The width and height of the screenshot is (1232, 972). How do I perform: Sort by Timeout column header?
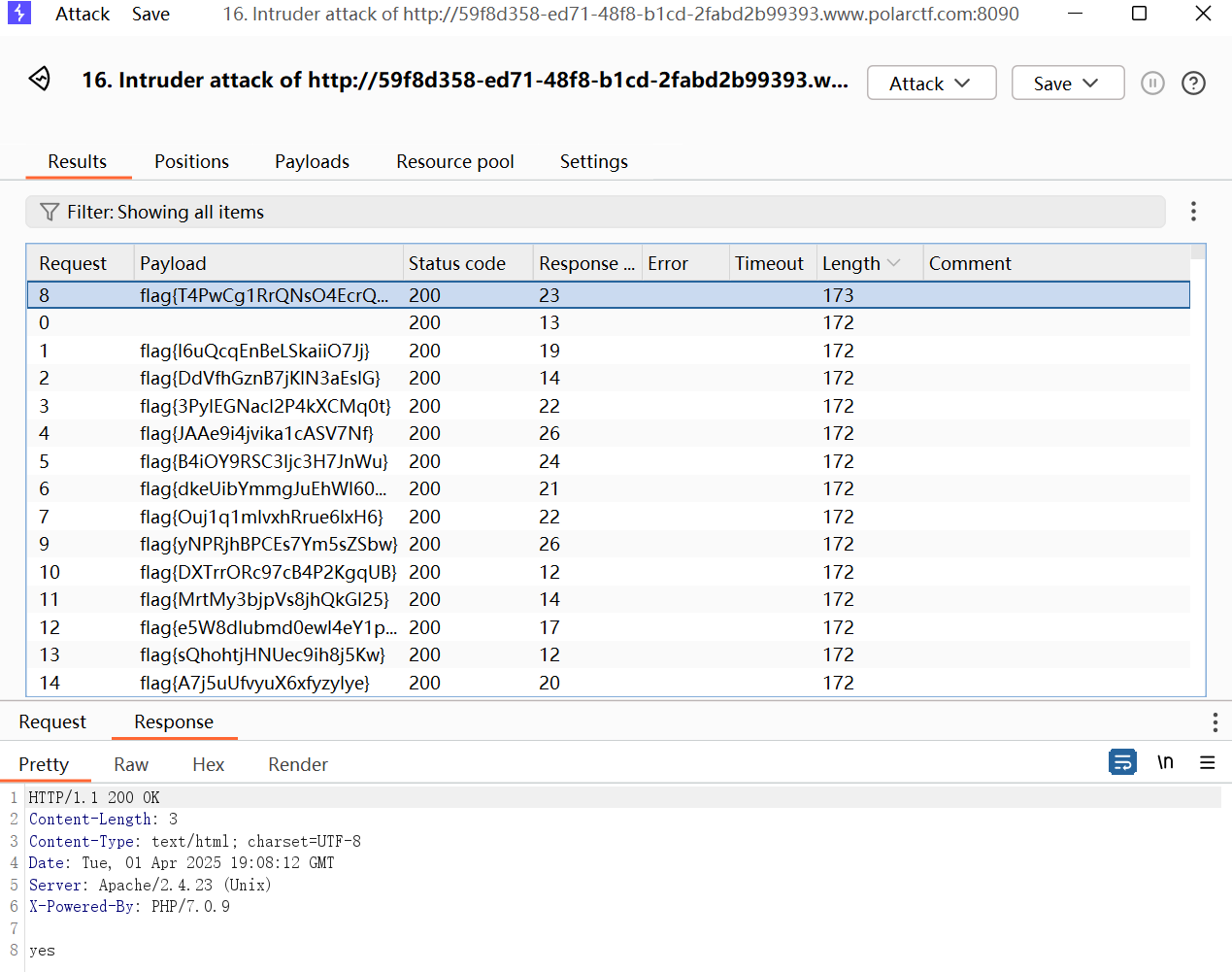pyautogui.click(x=773, y=263)
